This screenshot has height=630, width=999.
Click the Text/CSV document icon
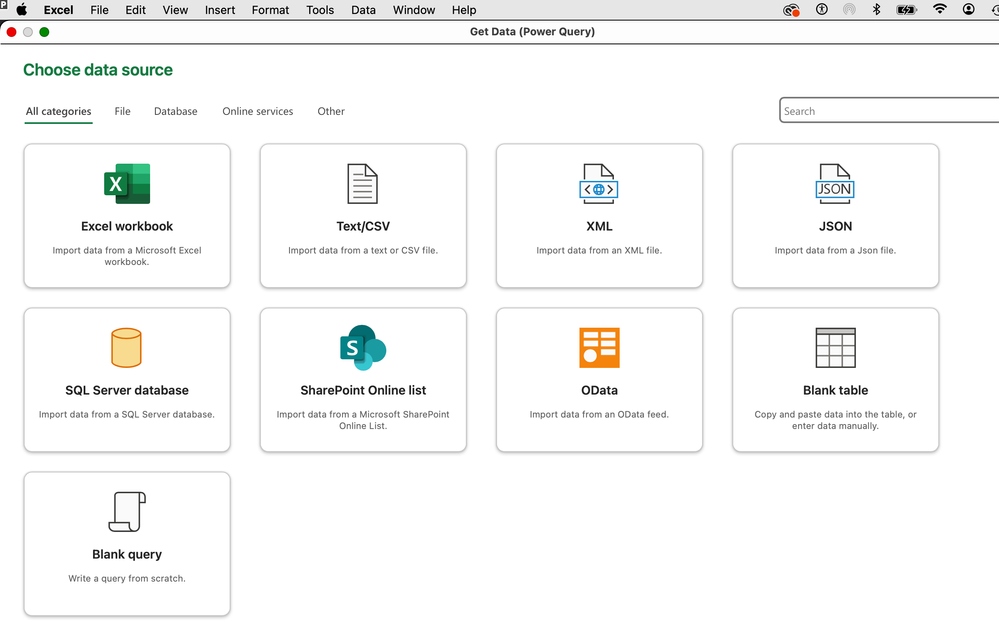(363, 183)
